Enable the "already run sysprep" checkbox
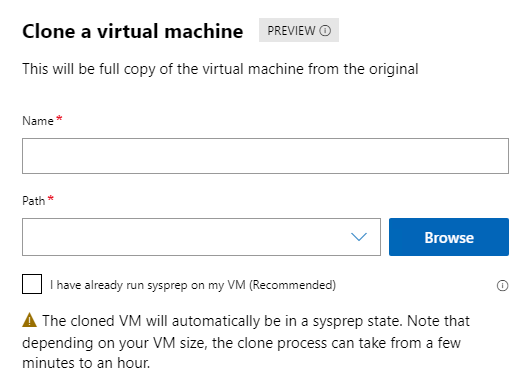 [32, 284]
